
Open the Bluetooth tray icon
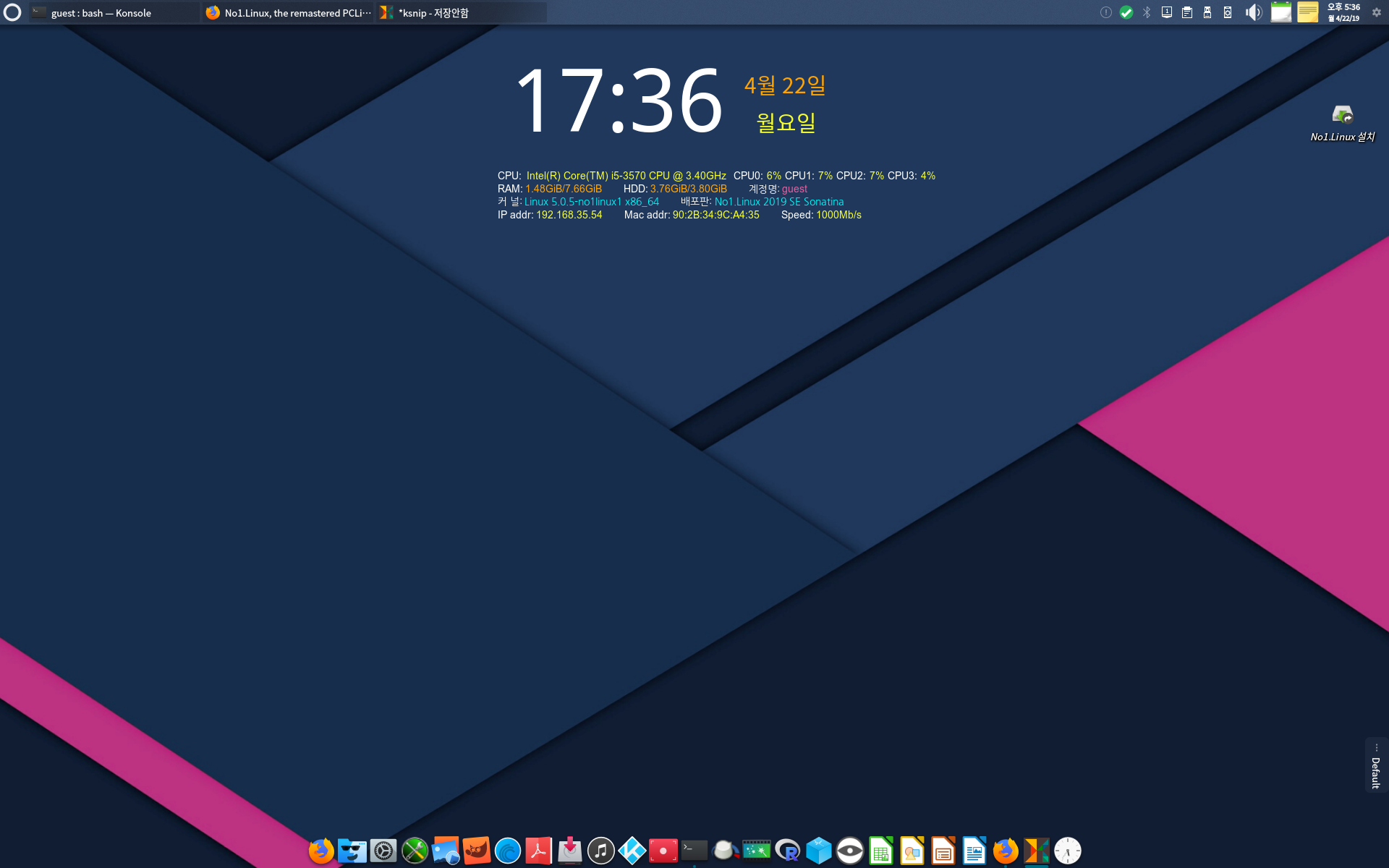[1147, 12]
